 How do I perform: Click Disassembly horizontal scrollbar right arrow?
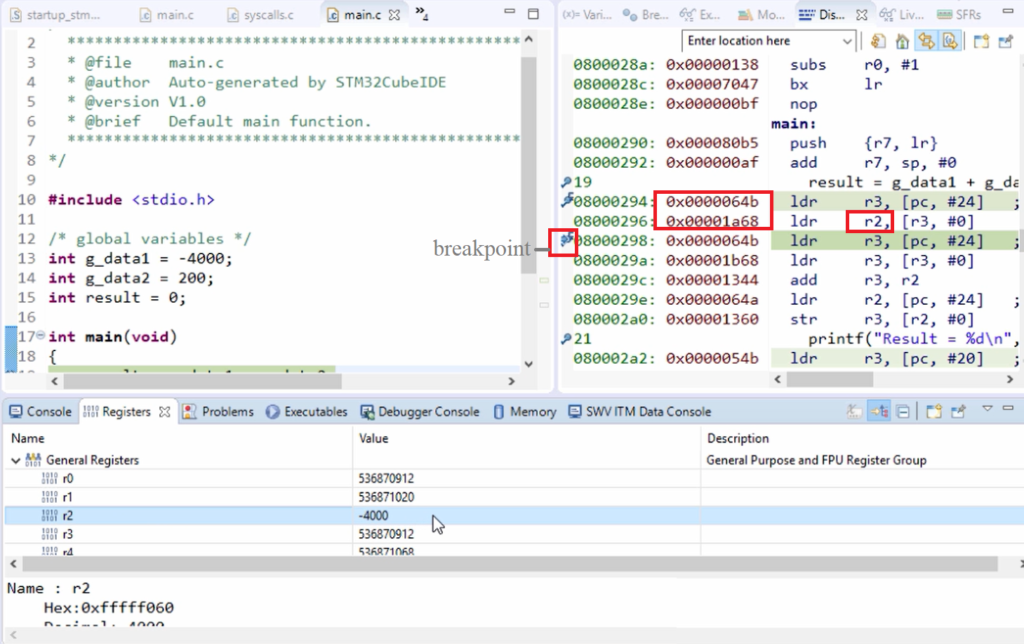point(1010,379)
